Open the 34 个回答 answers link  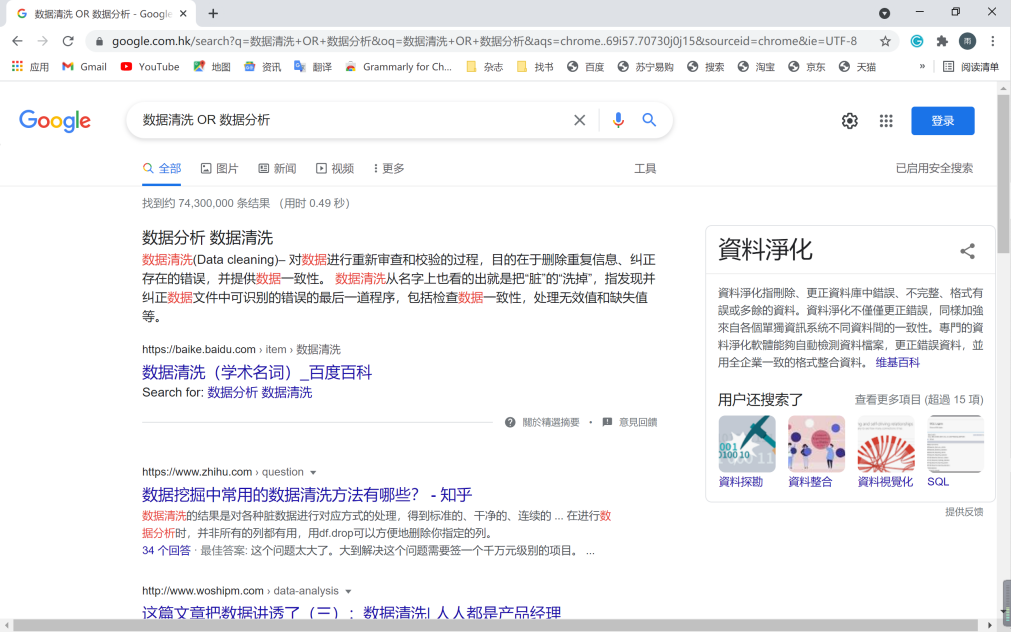(x=166, y=551)
